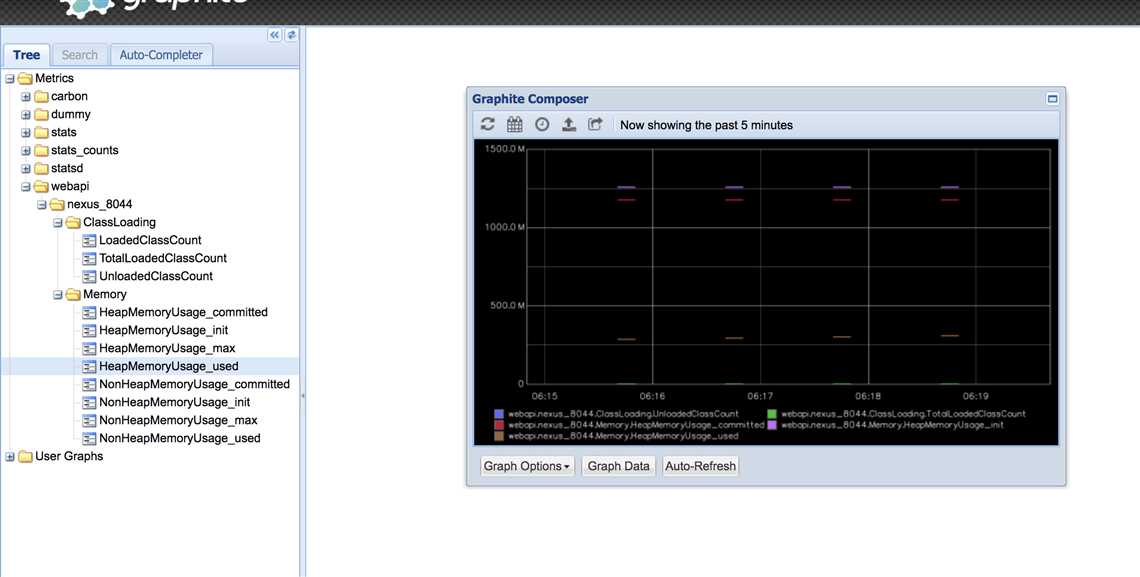This screenshot has height=577, width=1140.
Task: Open the date range calendar picker
Action: click(x=515, y=124)
